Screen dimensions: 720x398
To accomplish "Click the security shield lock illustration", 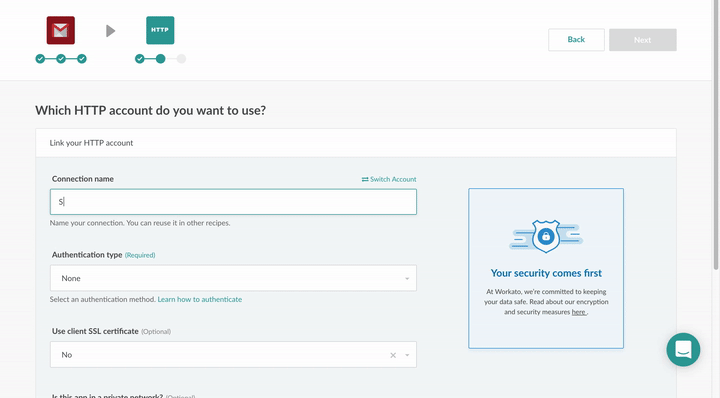I will pyautogui.click(x=546, y=236).
